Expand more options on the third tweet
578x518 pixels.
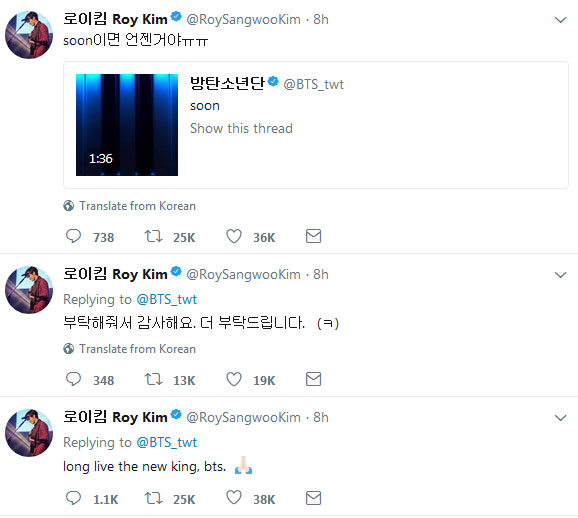click(x=560, y=418)
